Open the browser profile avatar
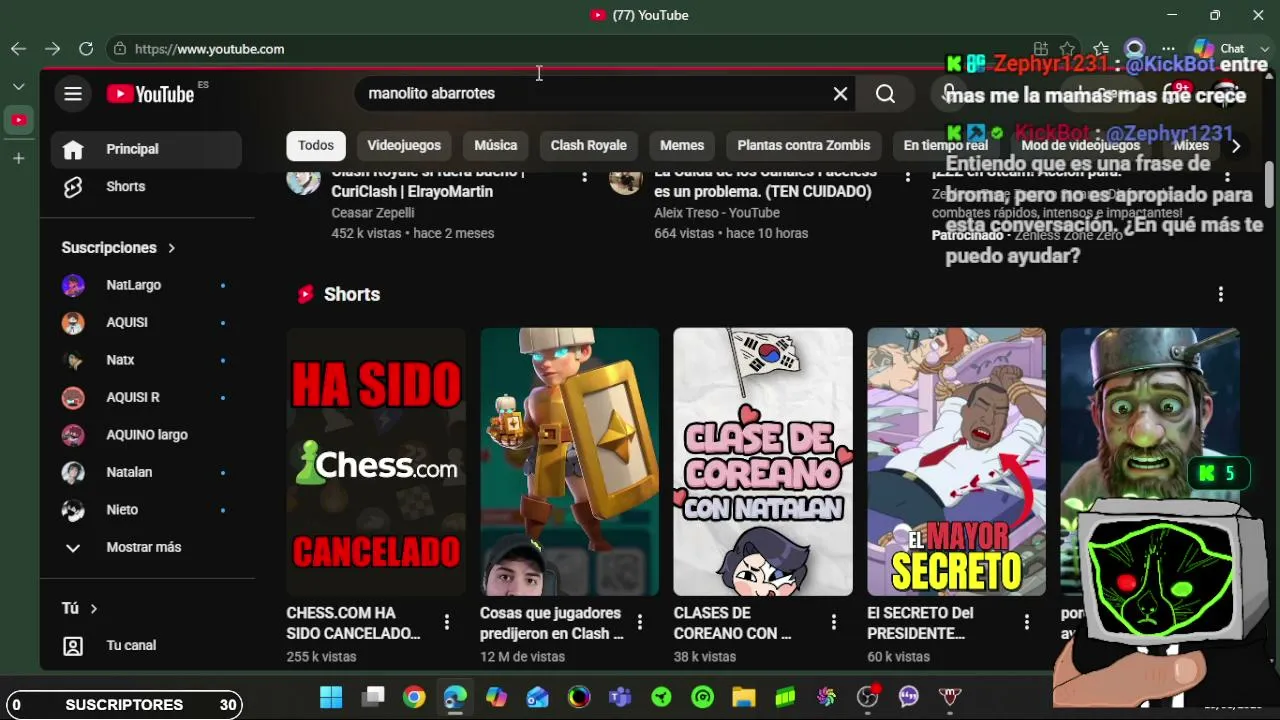 1134,49
